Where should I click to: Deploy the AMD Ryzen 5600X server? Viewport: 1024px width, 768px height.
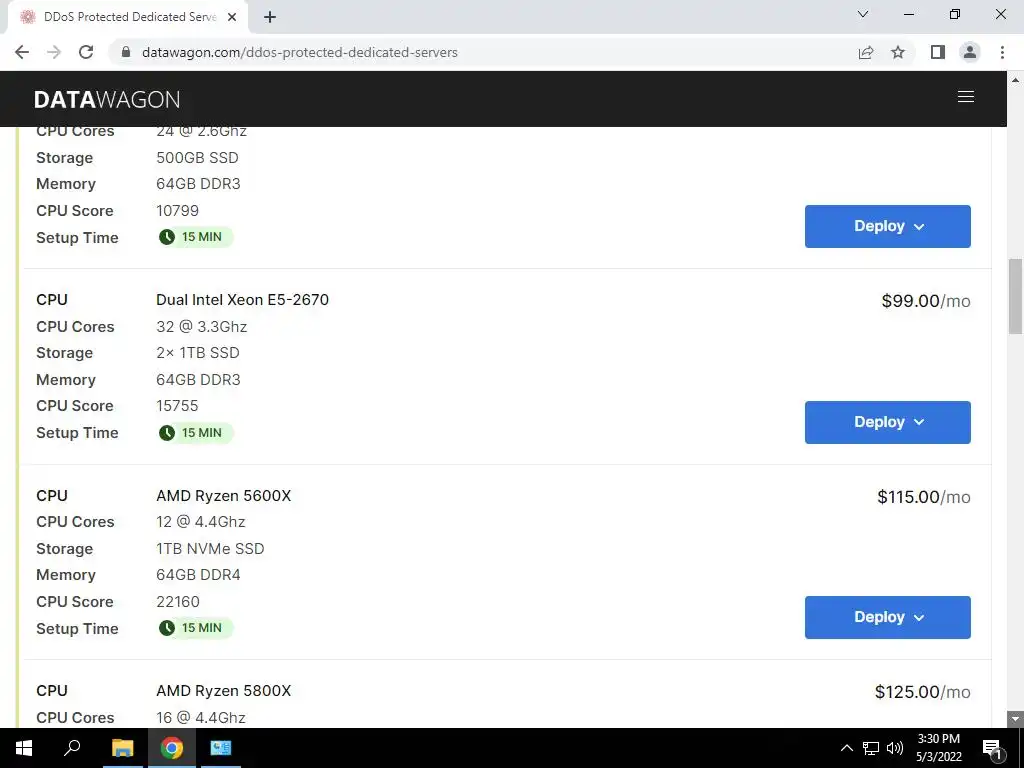(888, 617)
